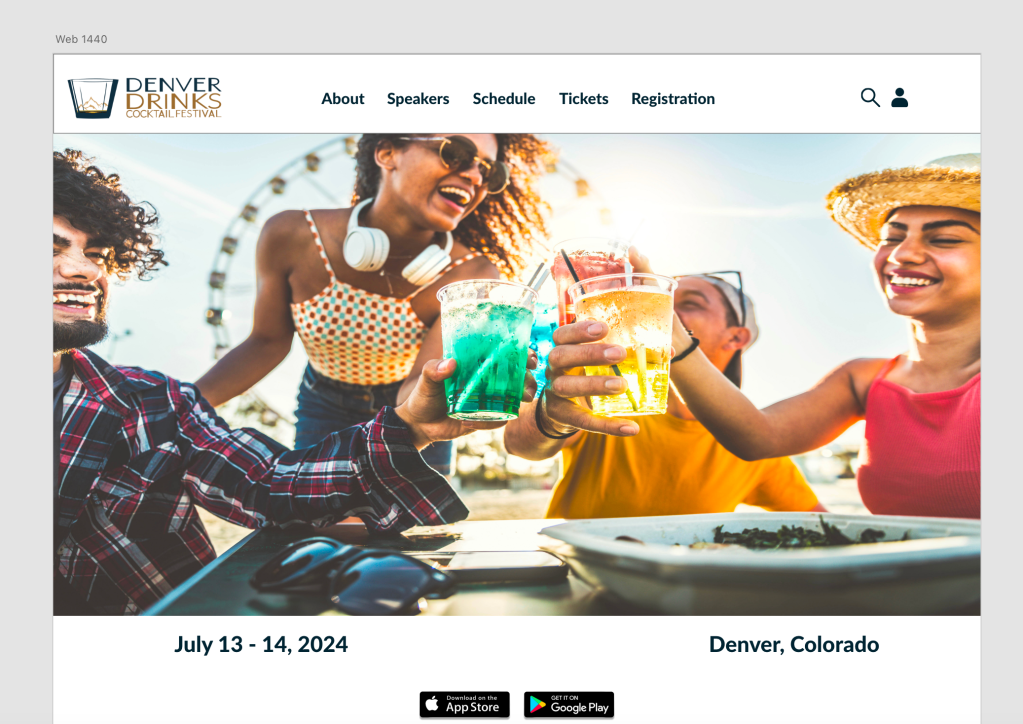Screen dimensions: 1023x724
Task: Open the search magnifier icon
Action: point(870,98)
